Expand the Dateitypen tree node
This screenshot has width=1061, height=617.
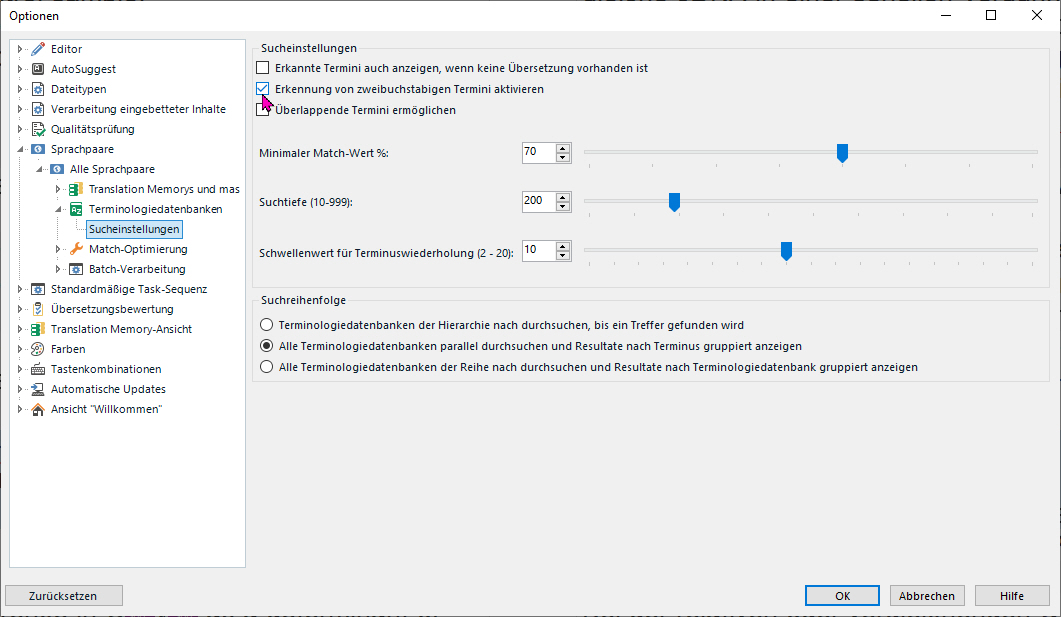click(x=19, y=89)
